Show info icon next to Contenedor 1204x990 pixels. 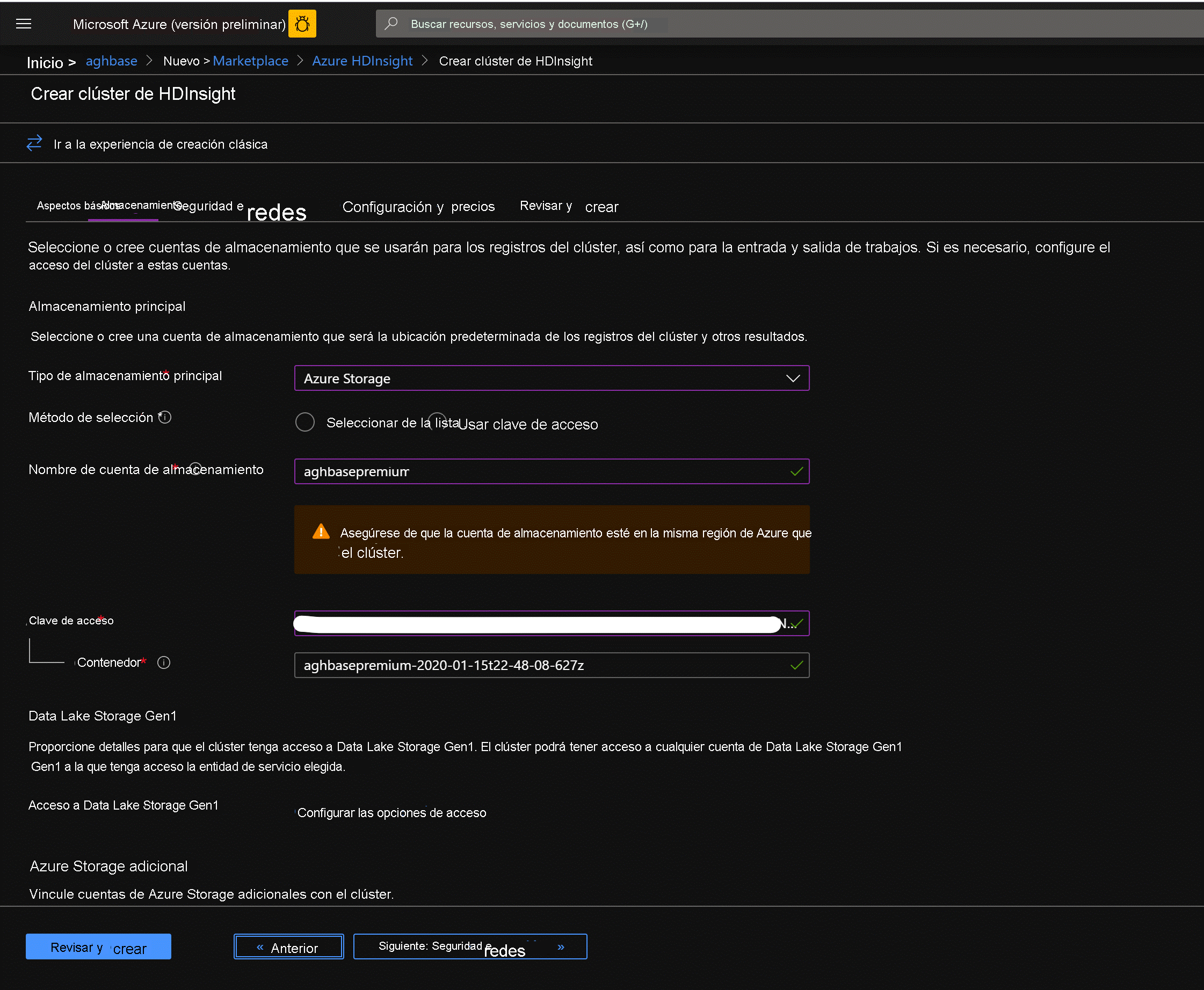[x=164, y=663]
